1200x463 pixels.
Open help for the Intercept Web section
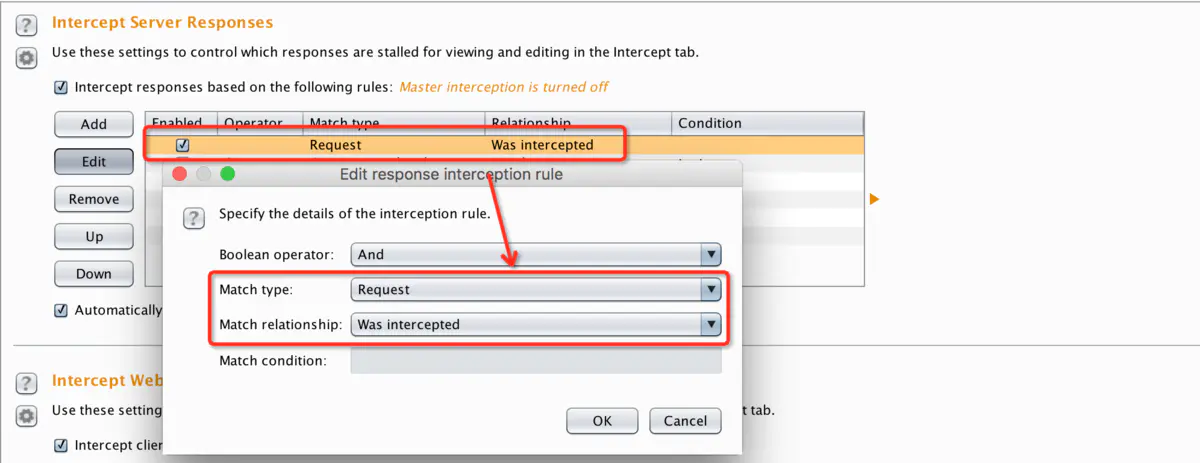point(26,384)
